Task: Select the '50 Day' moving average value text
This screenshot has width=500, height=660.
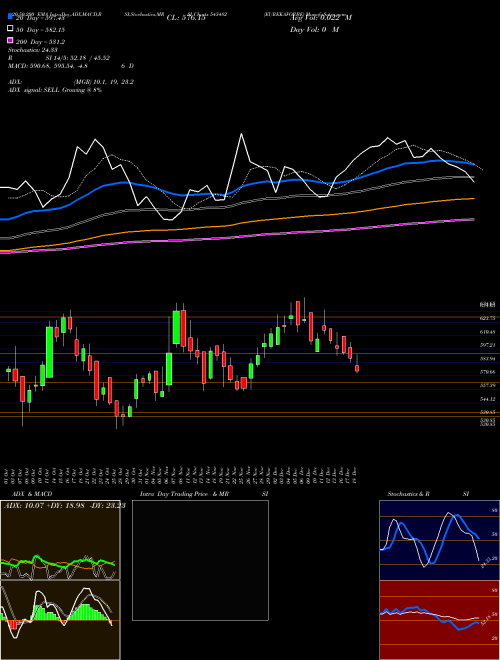Action: click(x=40, y=29)
